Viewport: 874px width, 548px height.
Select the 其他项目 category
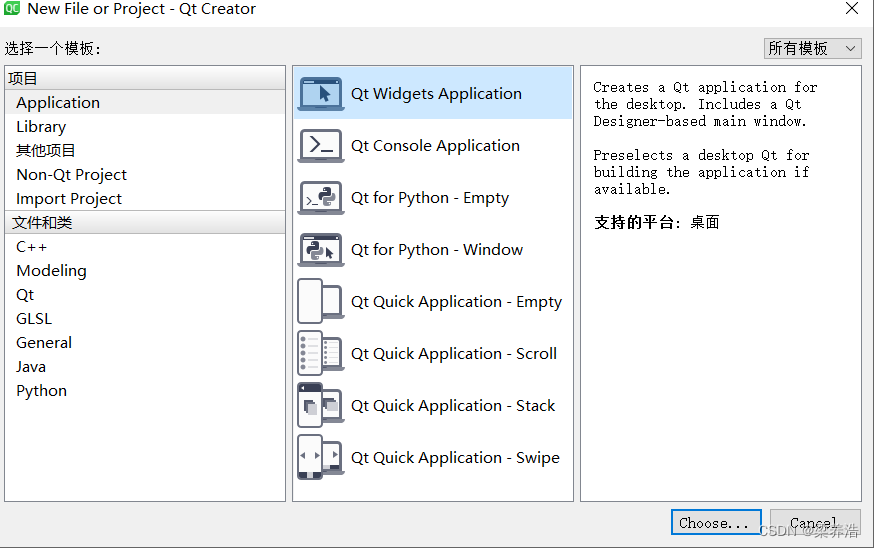(46, 151)
